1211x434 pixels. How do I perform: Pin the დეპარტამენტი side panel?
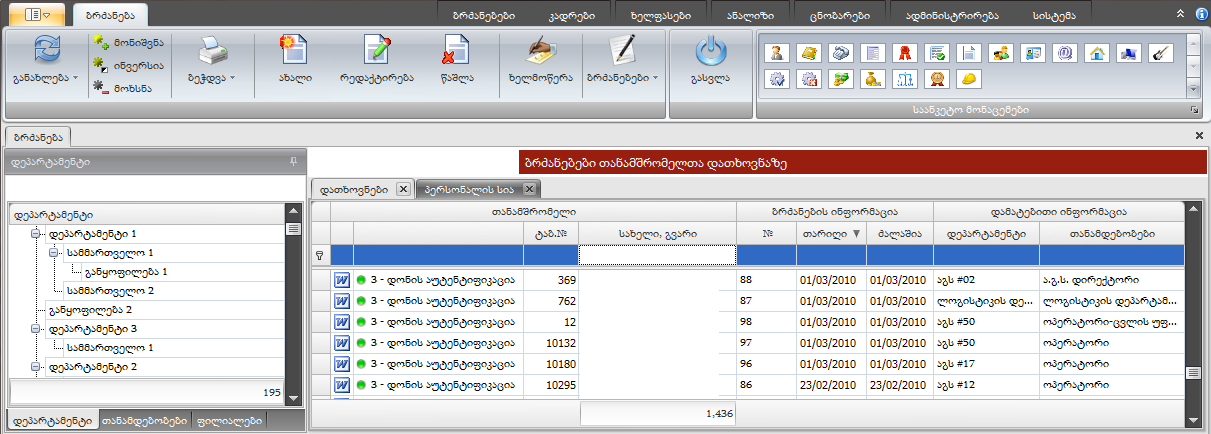(293, 160)
